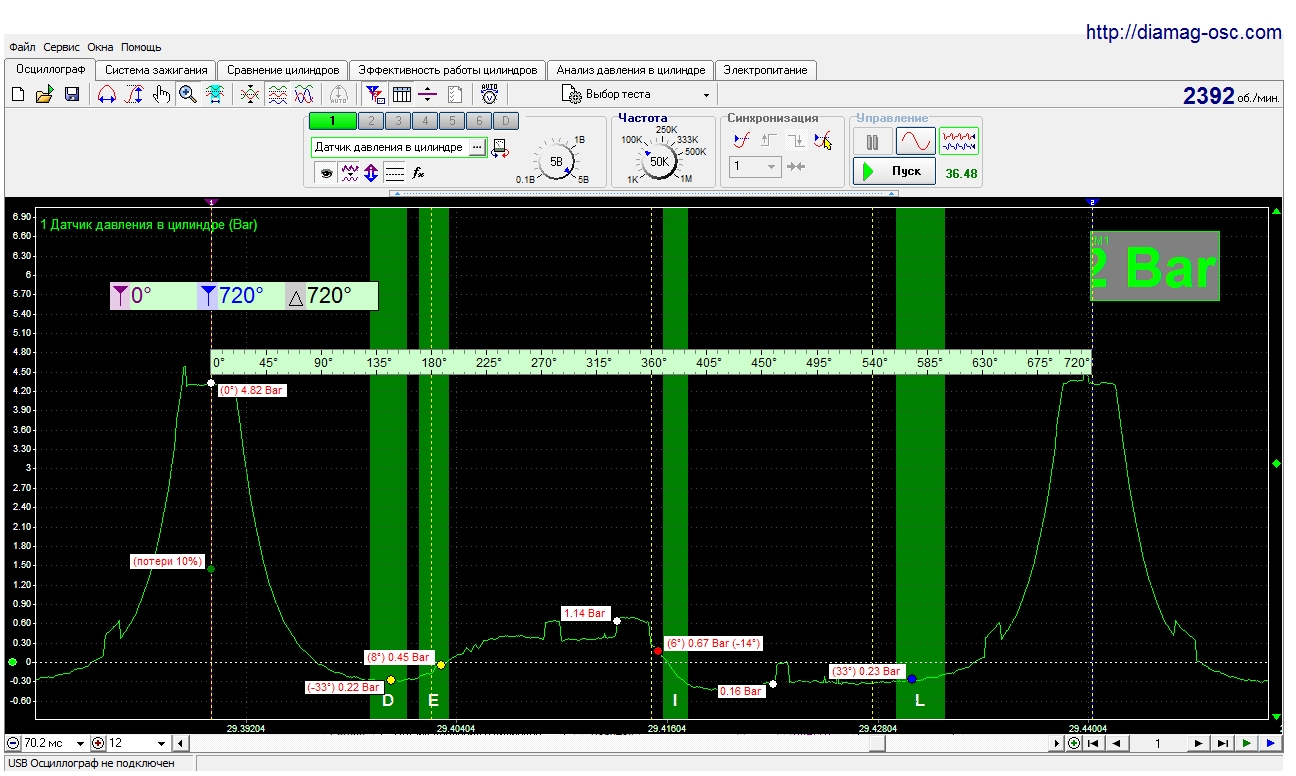Open the Помощь menu
Viewport: 1296px width, 776px height.
coord(141,47)
